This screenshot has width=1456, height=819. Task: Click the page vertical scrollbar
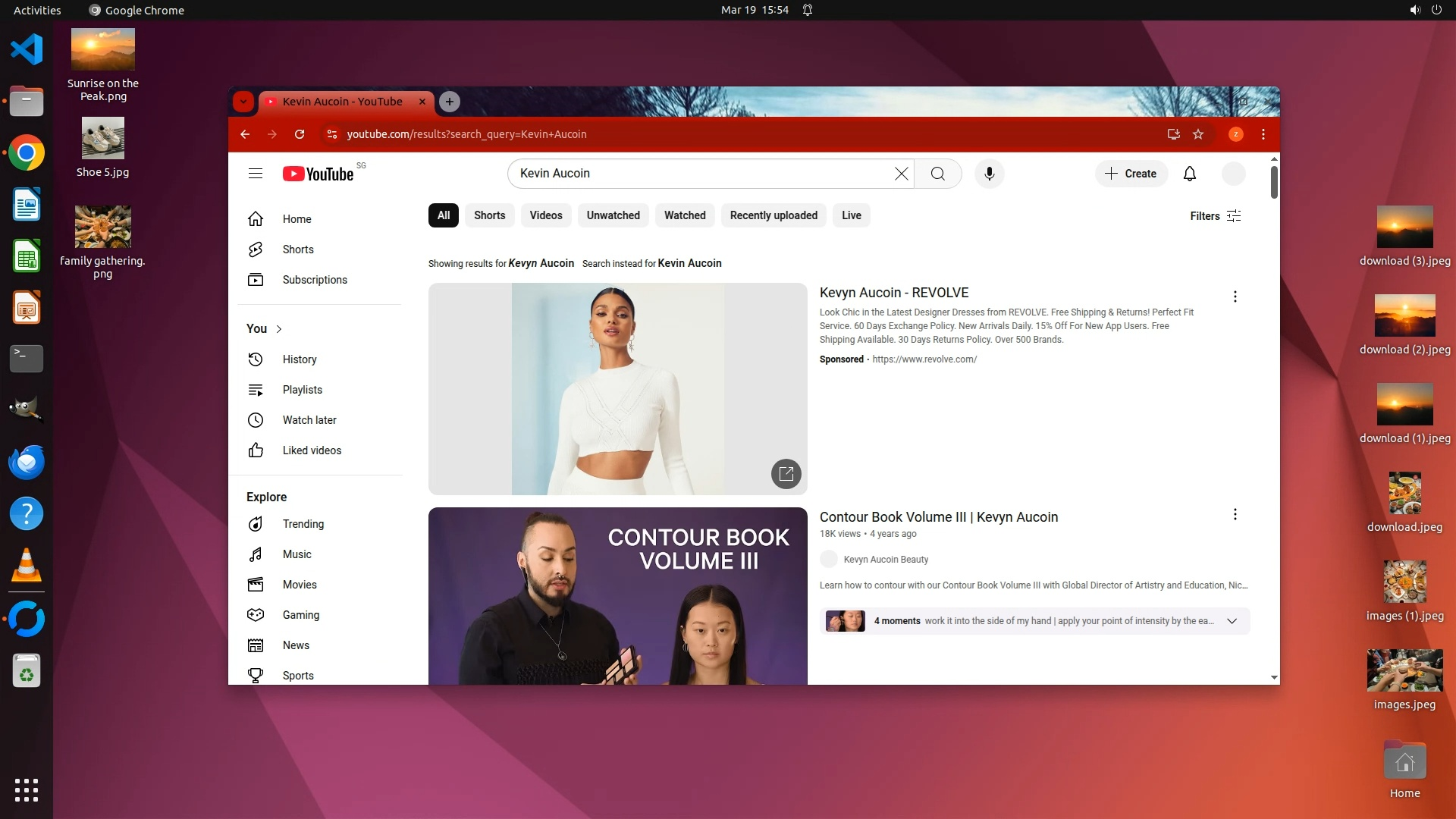pyautogui.click(x=1274, y=182)
